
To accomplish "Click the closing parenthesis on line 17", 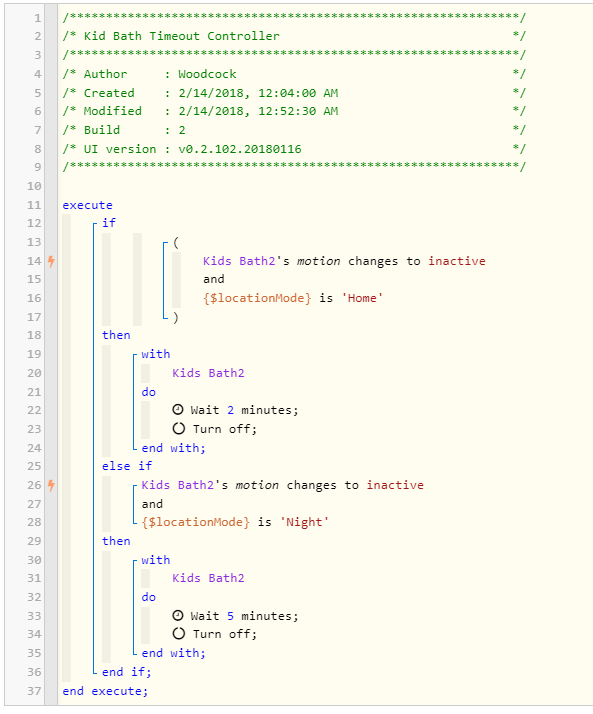I will pos(176,317).
